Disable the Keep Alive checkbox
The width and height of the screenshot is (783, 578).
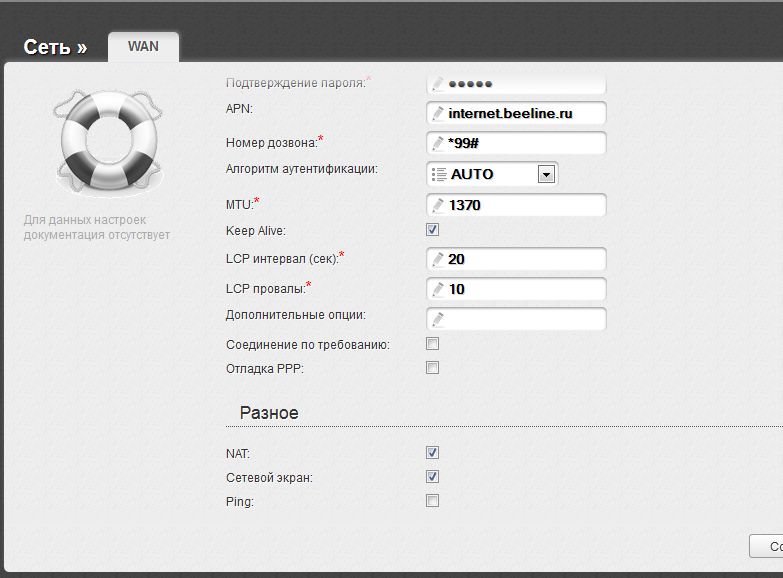pyautogui.click(x=432, y=230)
